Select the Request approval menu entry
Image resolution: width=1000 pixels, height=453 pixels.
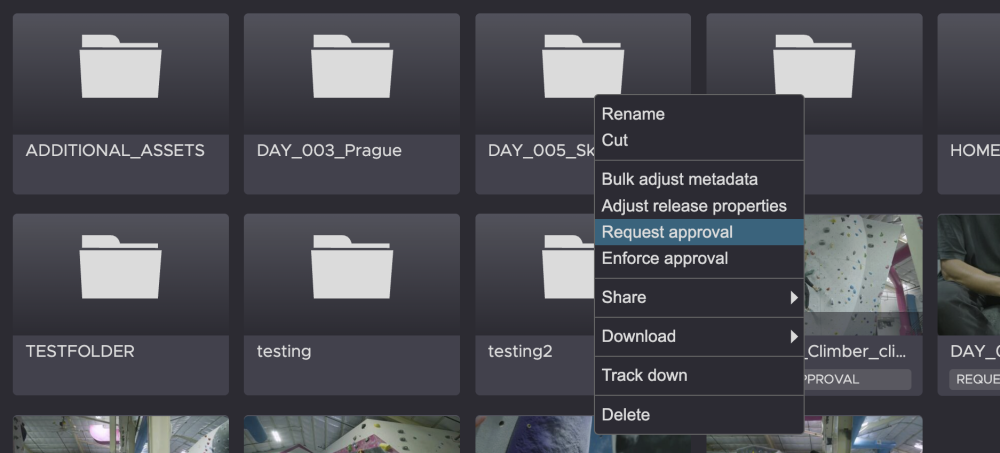[x=667, y=232]
